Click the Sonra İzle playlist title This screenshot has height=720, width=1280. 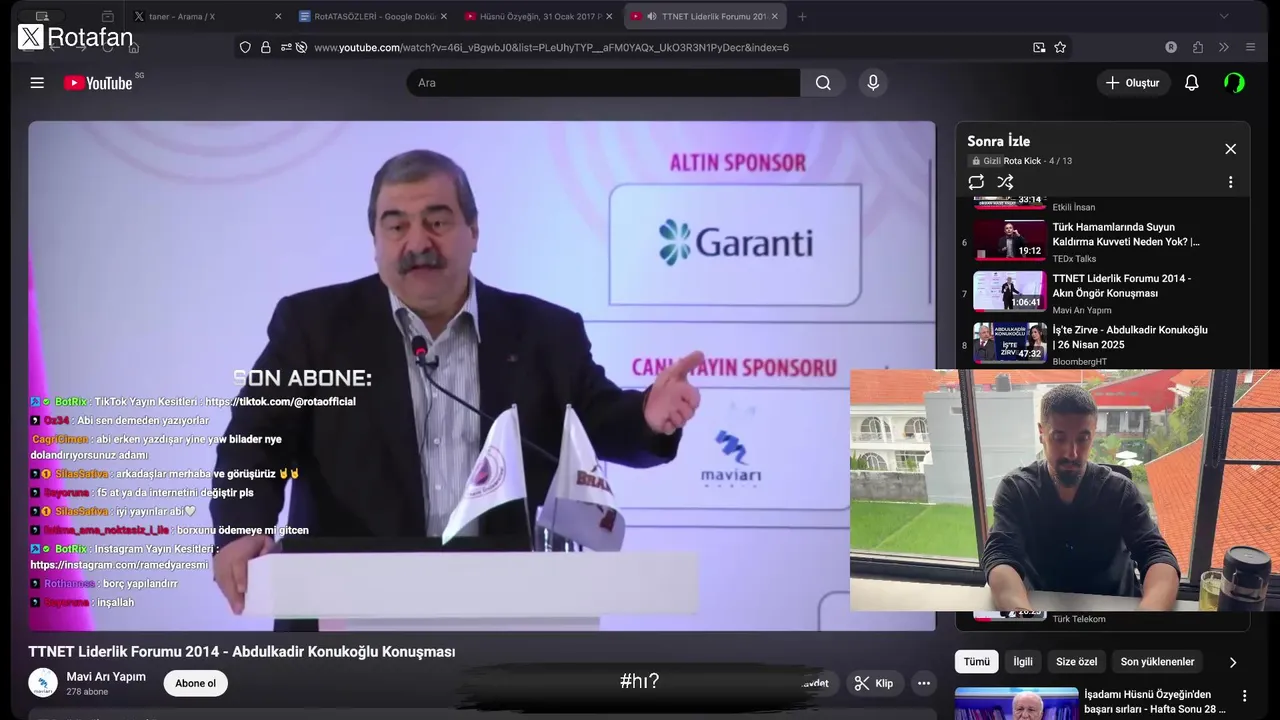click(x=998, y=141)
